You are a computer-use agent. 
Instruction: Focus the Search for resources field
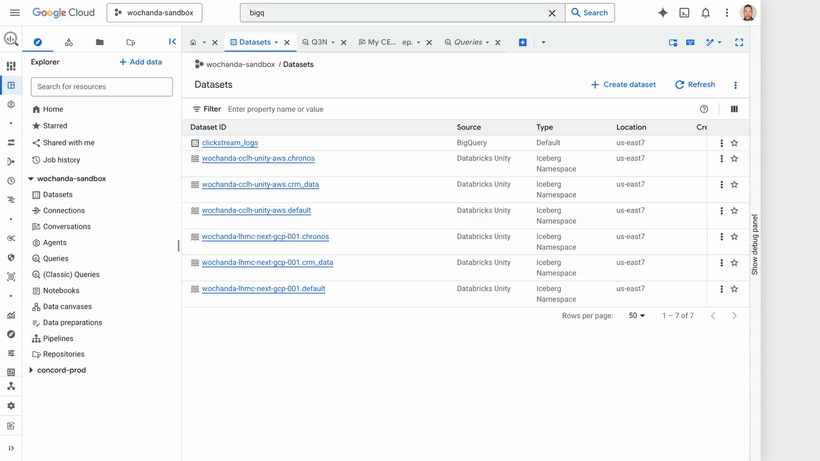point(101,87)
